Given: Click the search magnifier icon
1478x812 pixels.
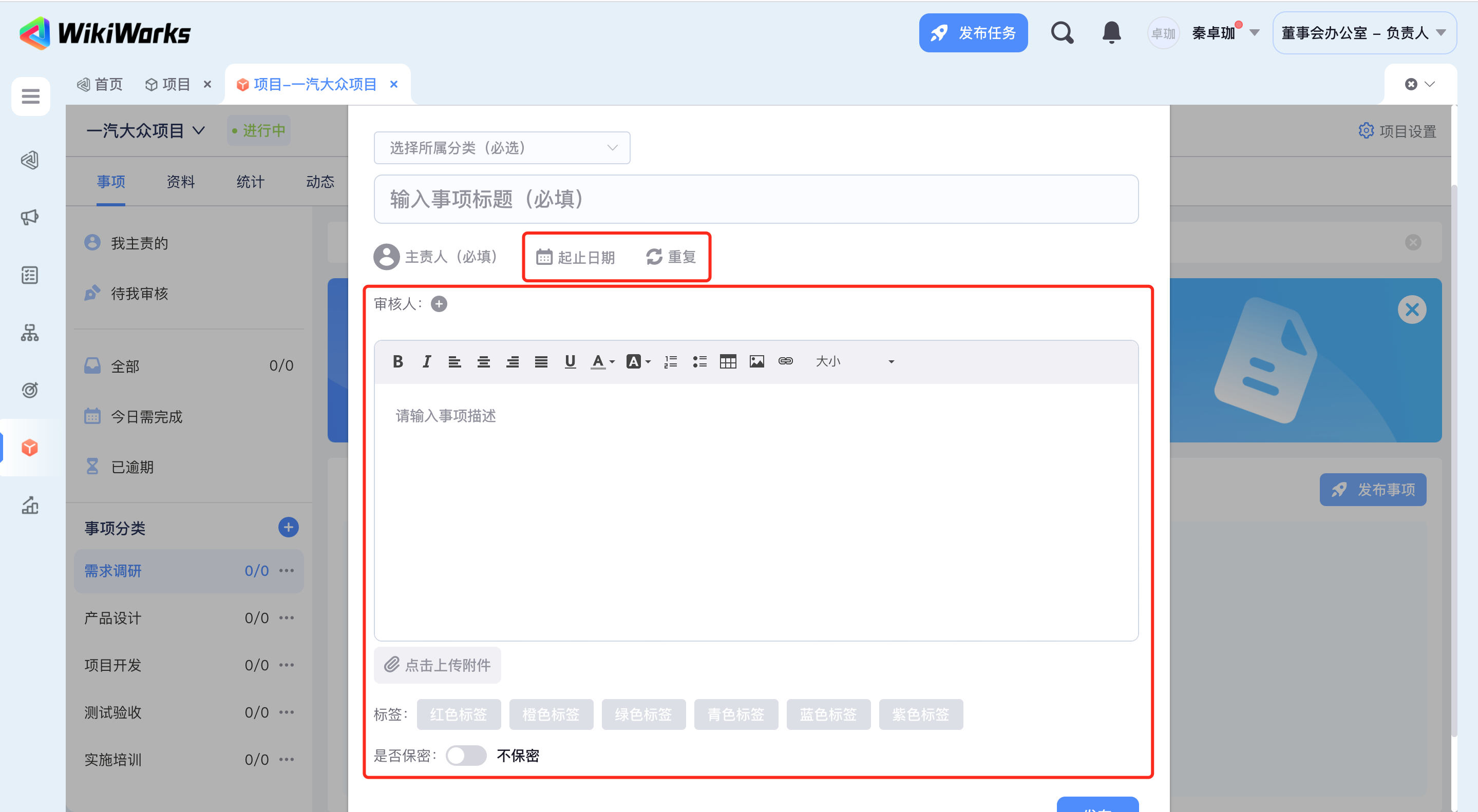Looking at the screenshot, I should click(1062, 33).
